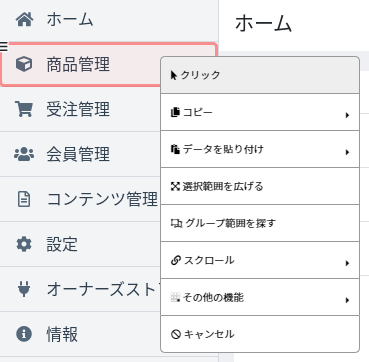The width and height of the screenshot is (369, 362).
Task: Choose キャンセル to dismiss the menu
Action: (260, 334)
